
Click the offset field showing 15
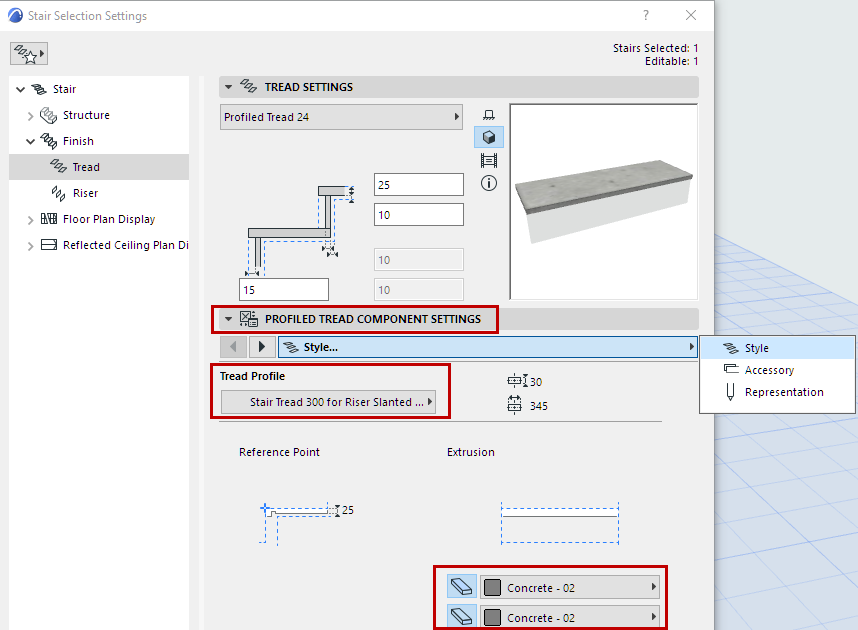[284, 290]
